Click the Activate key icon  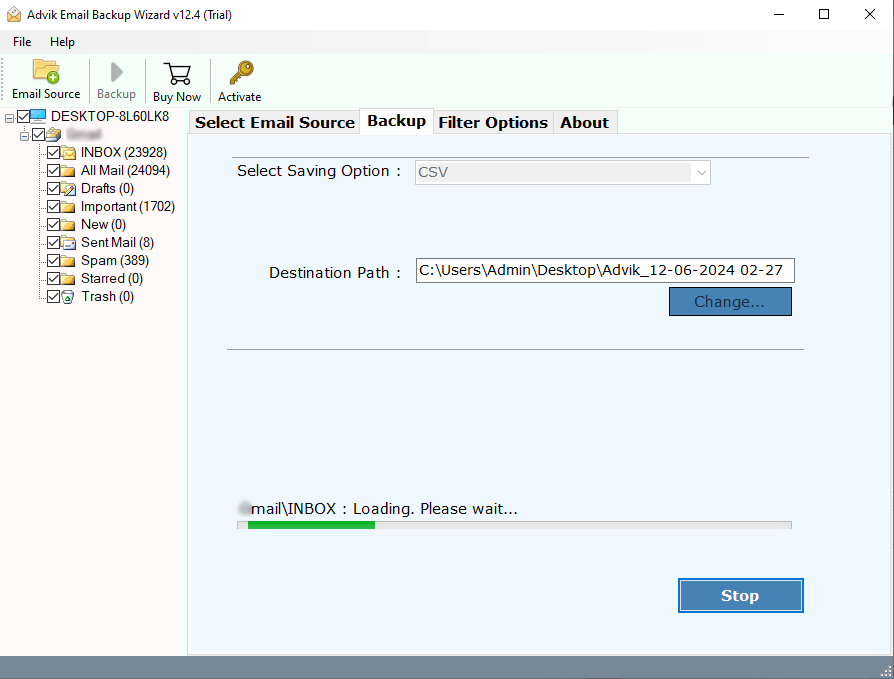(241, 73)
